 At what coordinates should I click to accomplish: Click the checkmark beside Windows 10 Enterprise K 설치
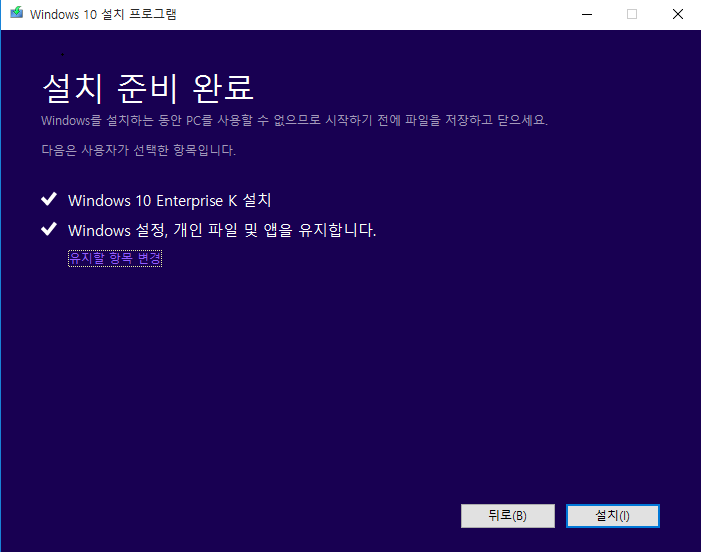(49, 199)
